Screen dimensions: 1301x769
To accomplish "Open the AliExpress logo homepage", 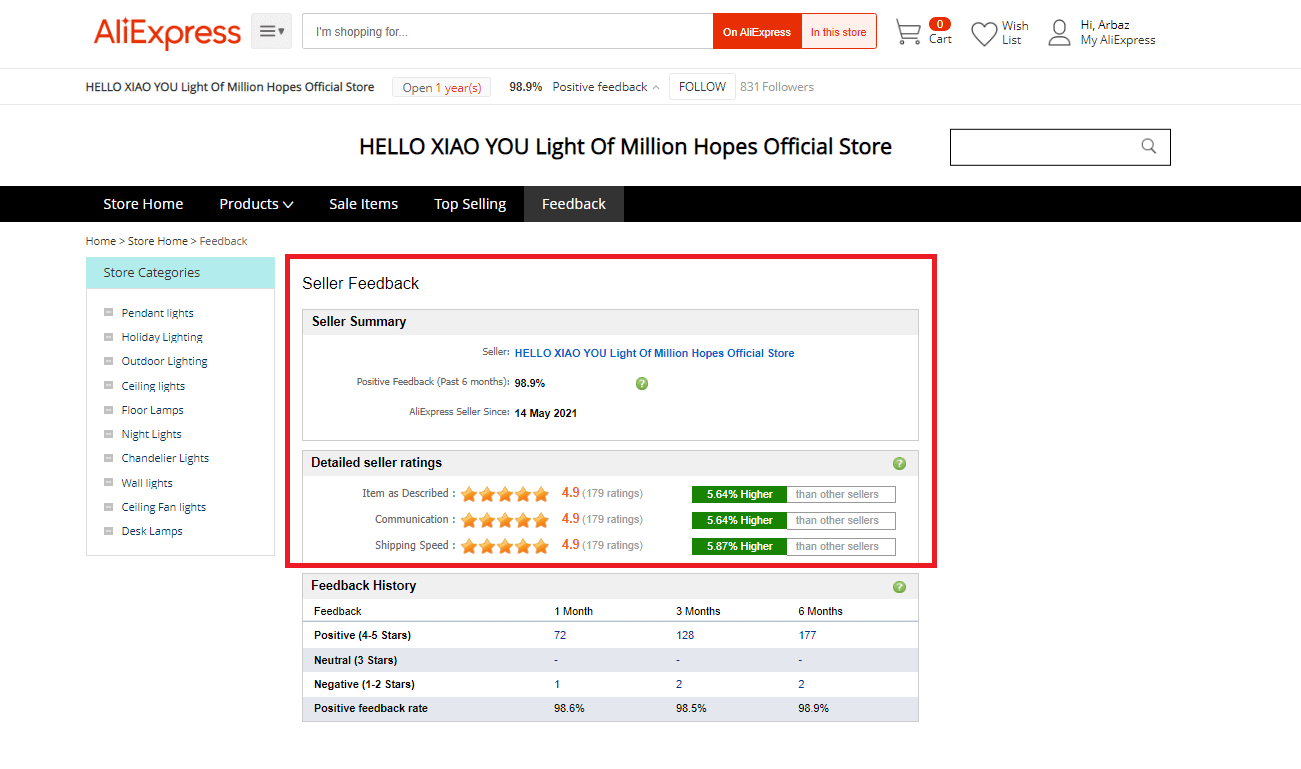I will pos(167,32).
